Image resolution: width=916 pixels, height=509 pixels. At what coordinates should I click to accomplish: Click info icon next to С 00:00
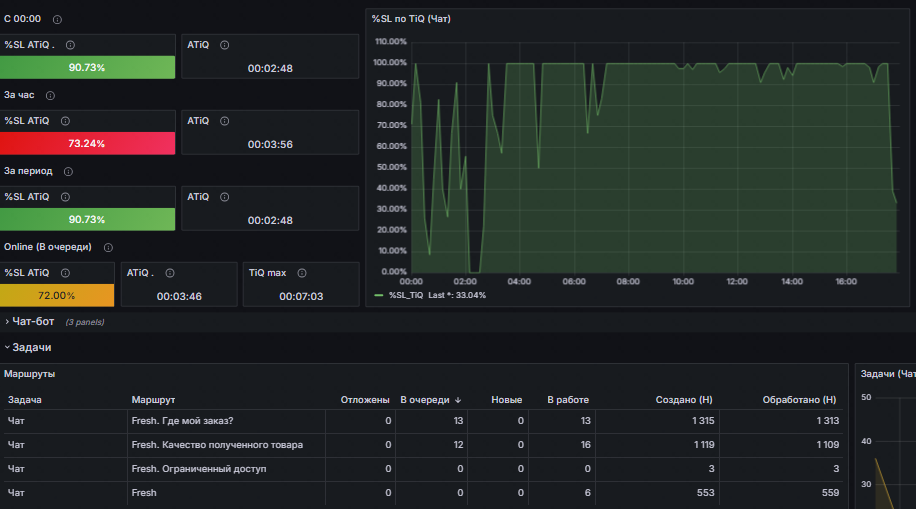57,19
